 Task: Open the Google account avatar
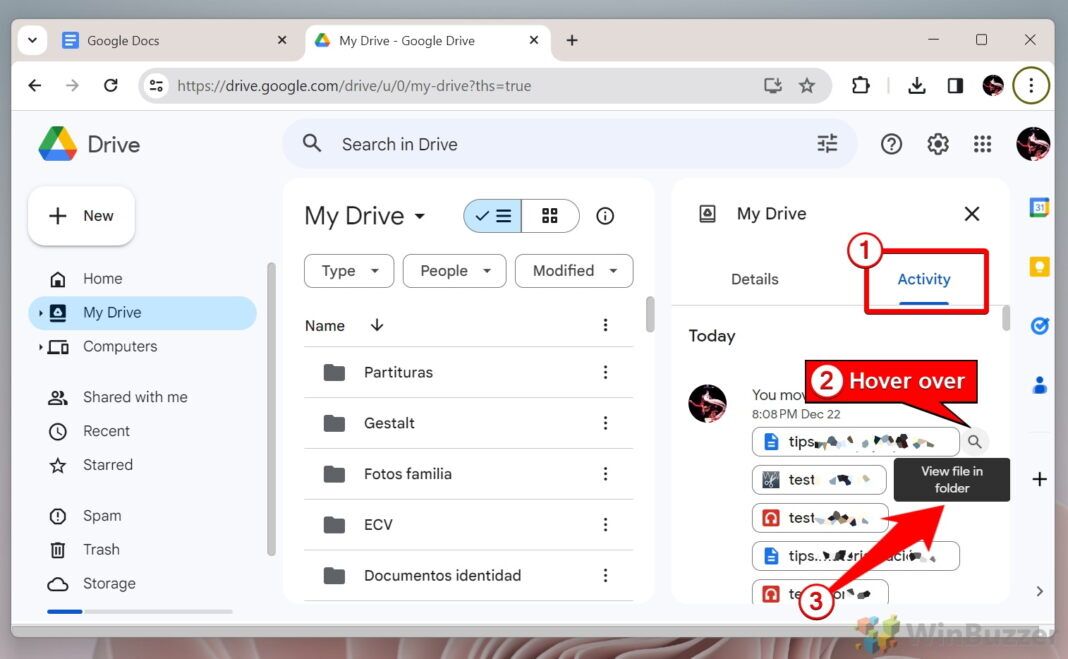pyautogui.click(x=1033, y=144)
